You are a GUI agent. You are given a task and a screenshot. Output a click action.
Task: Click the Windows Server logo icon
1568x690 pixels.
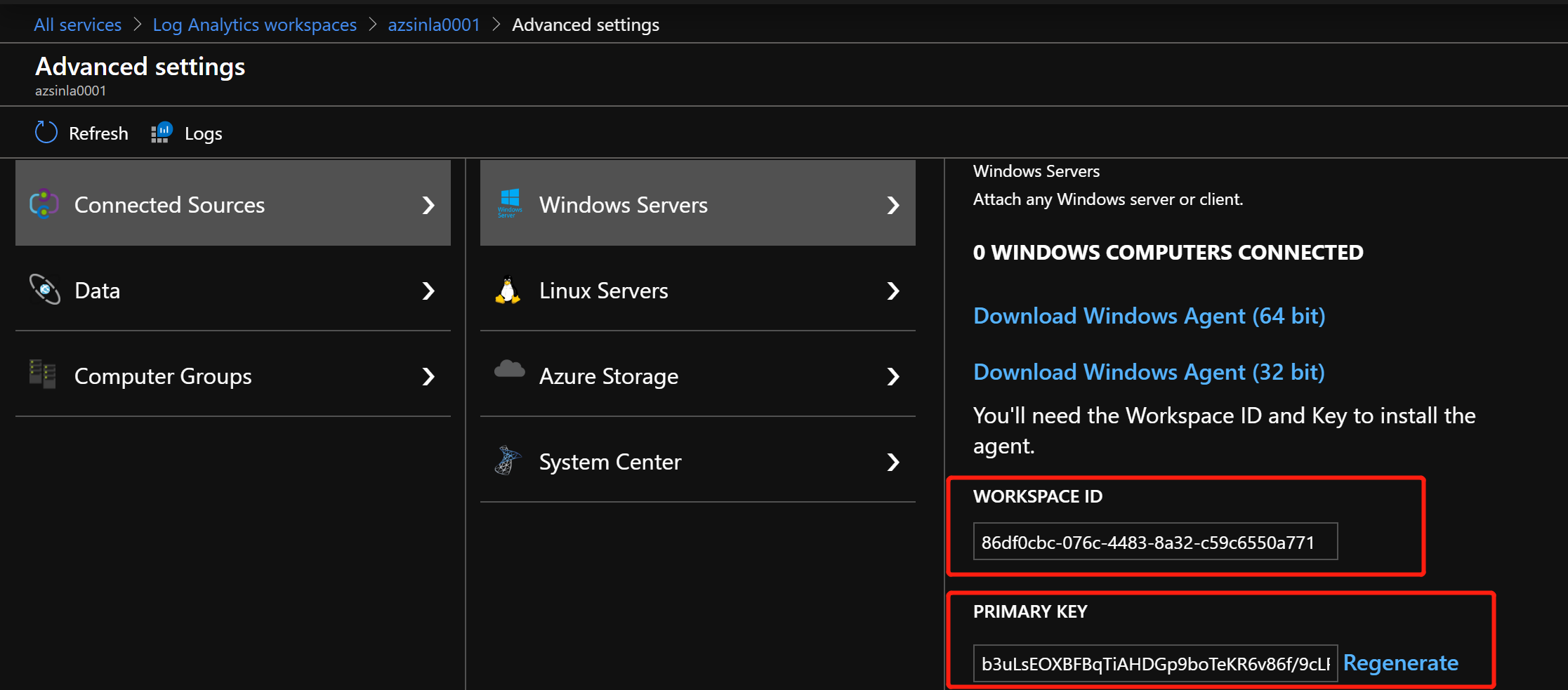point(510,204)
